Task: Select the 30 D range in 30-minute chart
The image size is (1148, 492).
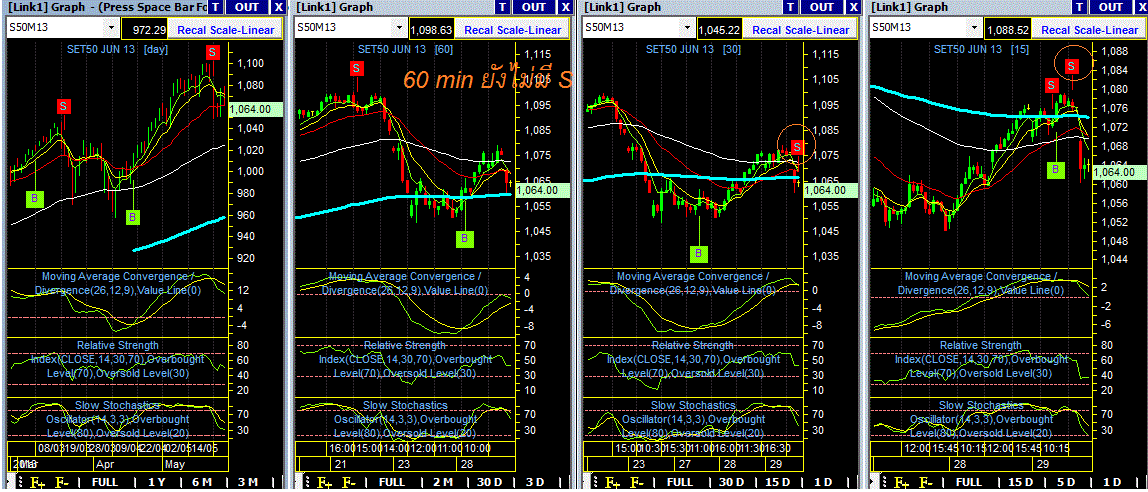Action: point(731,482)
